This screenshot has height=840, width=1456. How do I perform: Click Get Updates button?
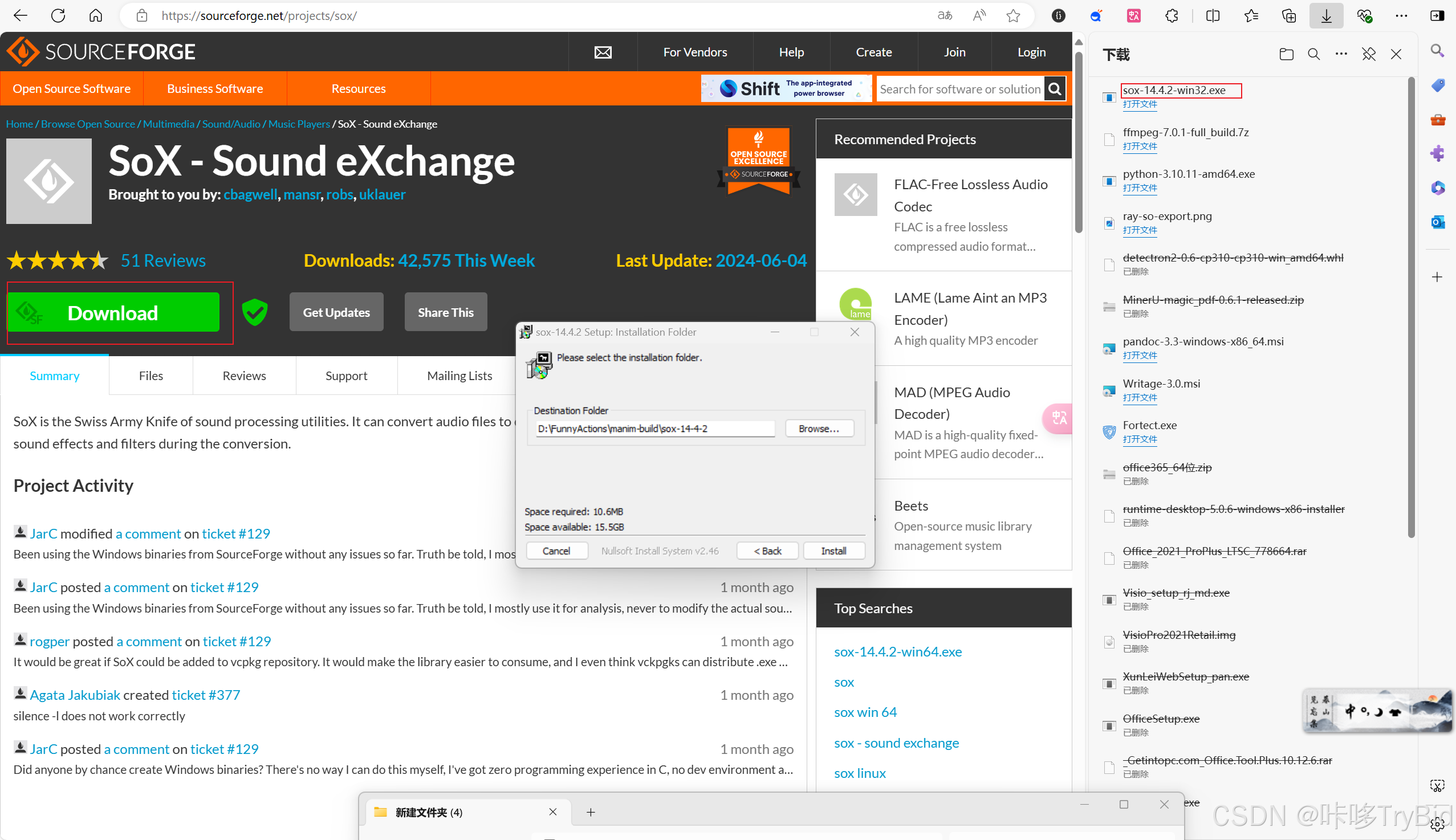coord(336,312)
